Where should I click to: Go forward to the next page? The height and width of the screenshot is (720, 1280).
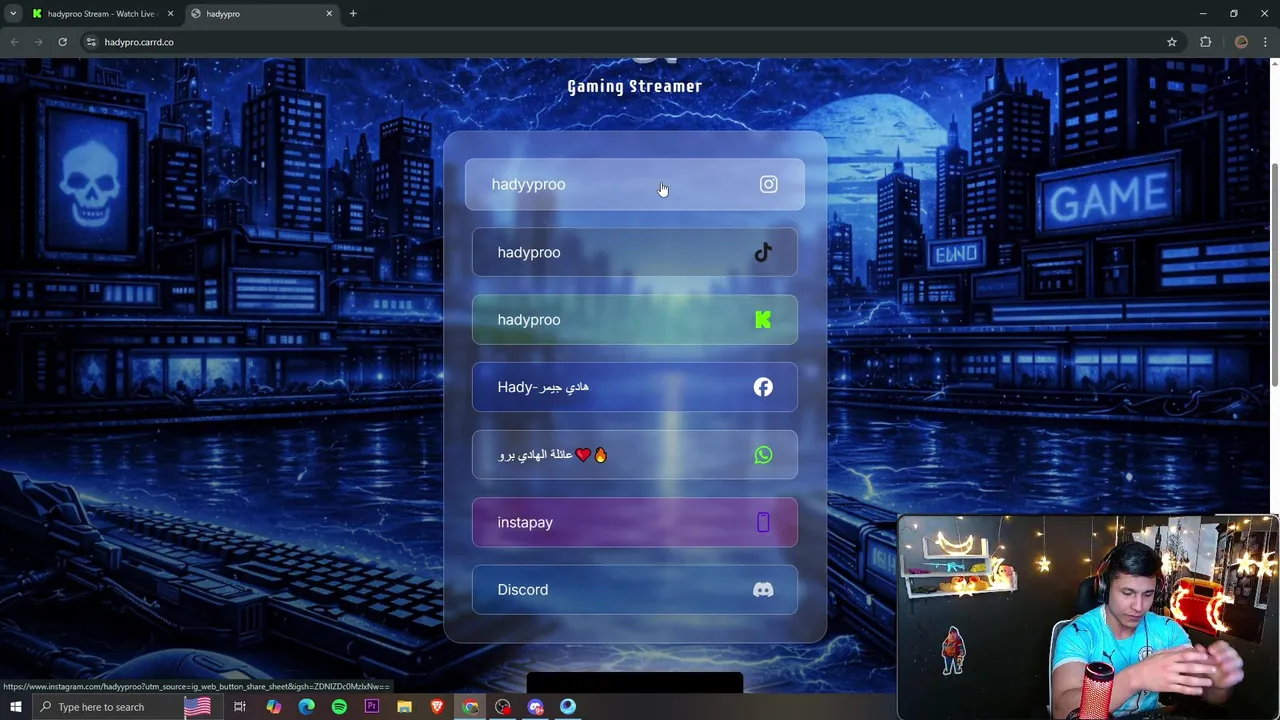pos(38,42)
